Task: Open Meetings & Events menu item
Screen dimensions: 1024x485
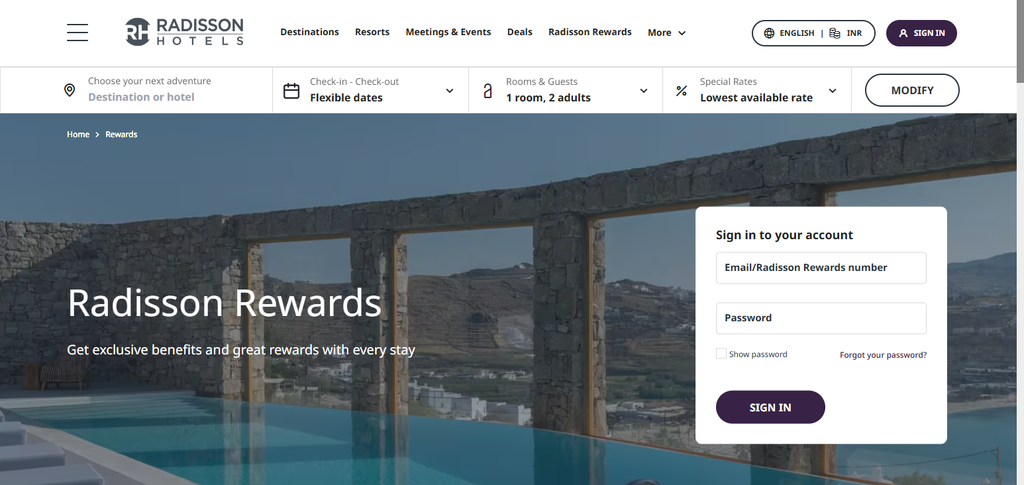Action: point(448,32)
